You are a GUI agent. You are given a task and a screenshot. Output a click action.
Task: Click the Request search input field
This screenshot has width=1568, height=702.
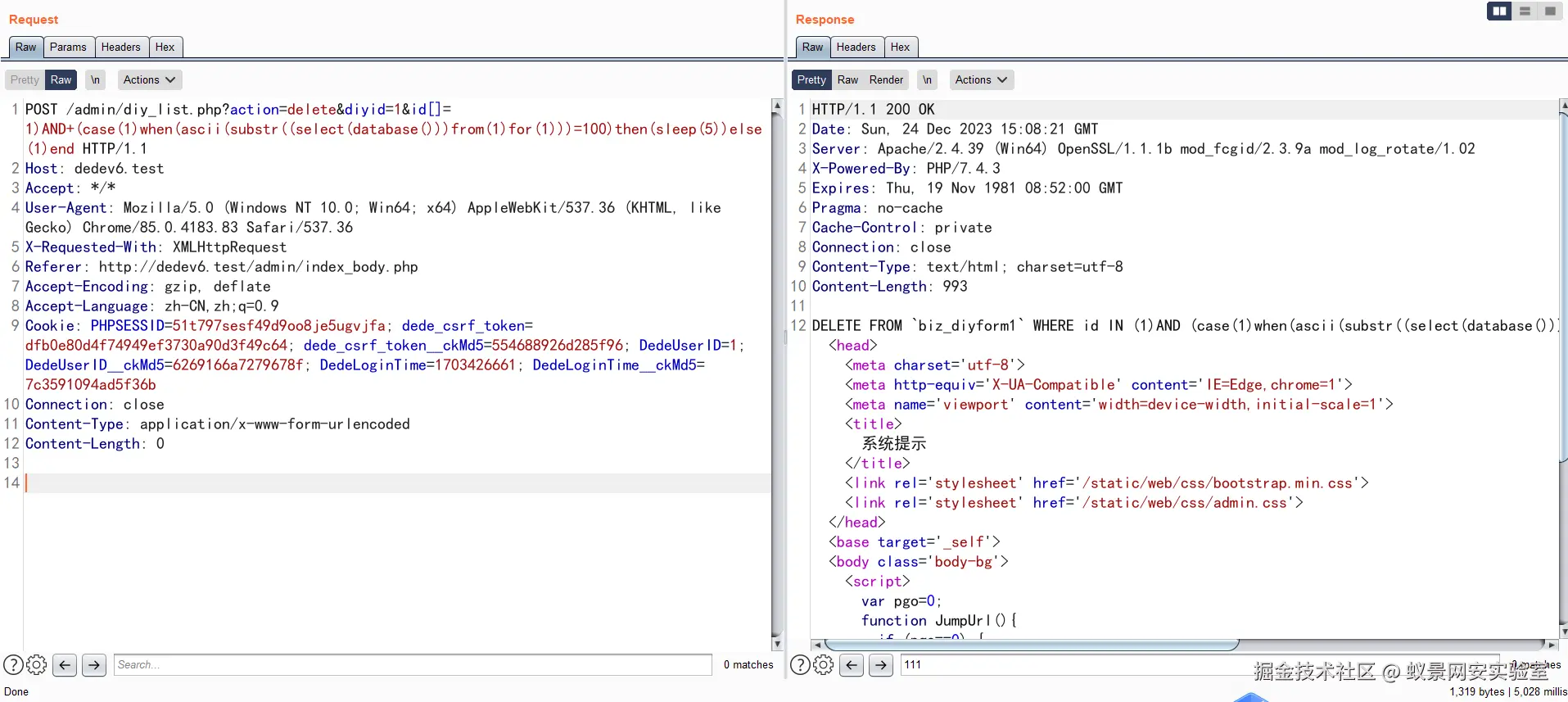point(413,664)
